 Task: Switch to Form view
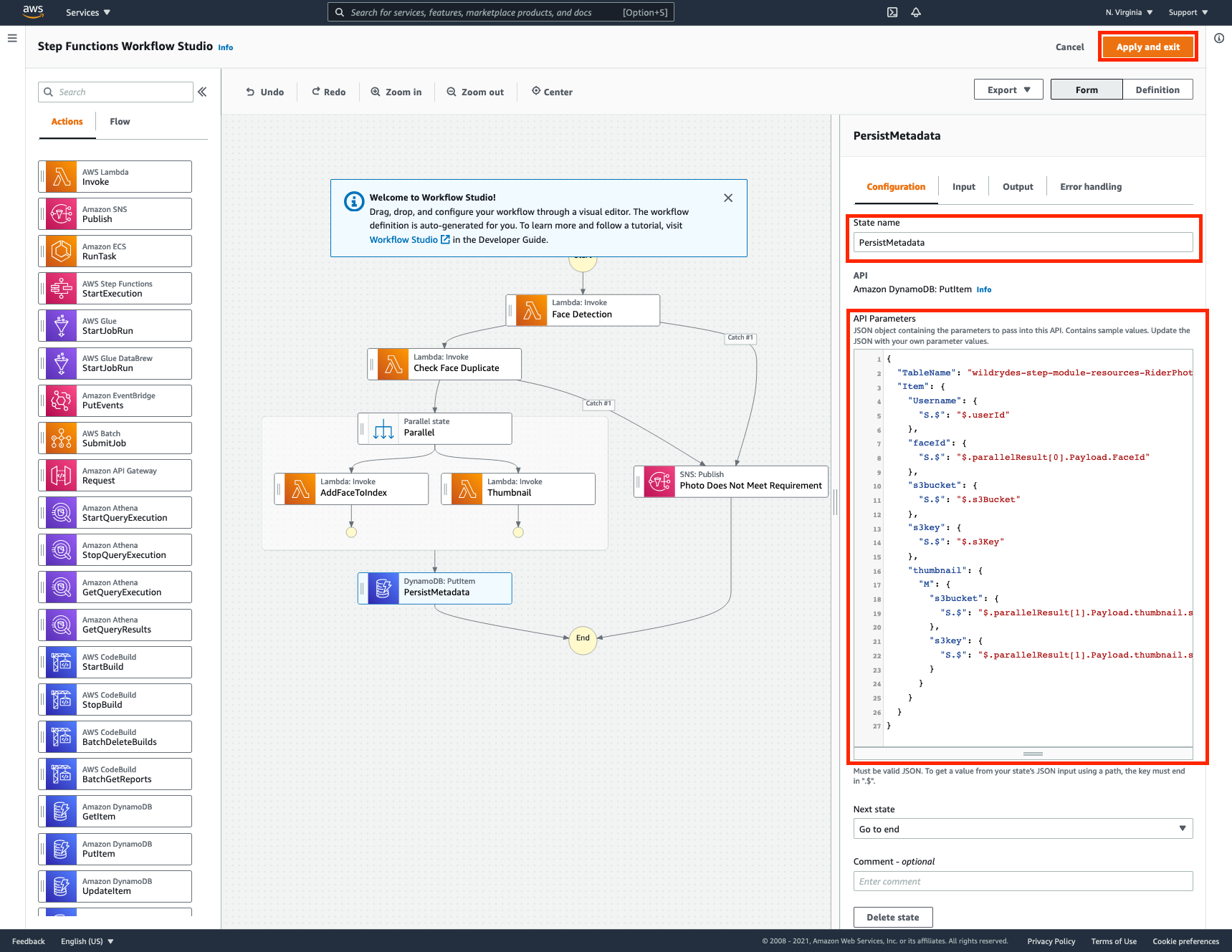(x=1087, y=90)
